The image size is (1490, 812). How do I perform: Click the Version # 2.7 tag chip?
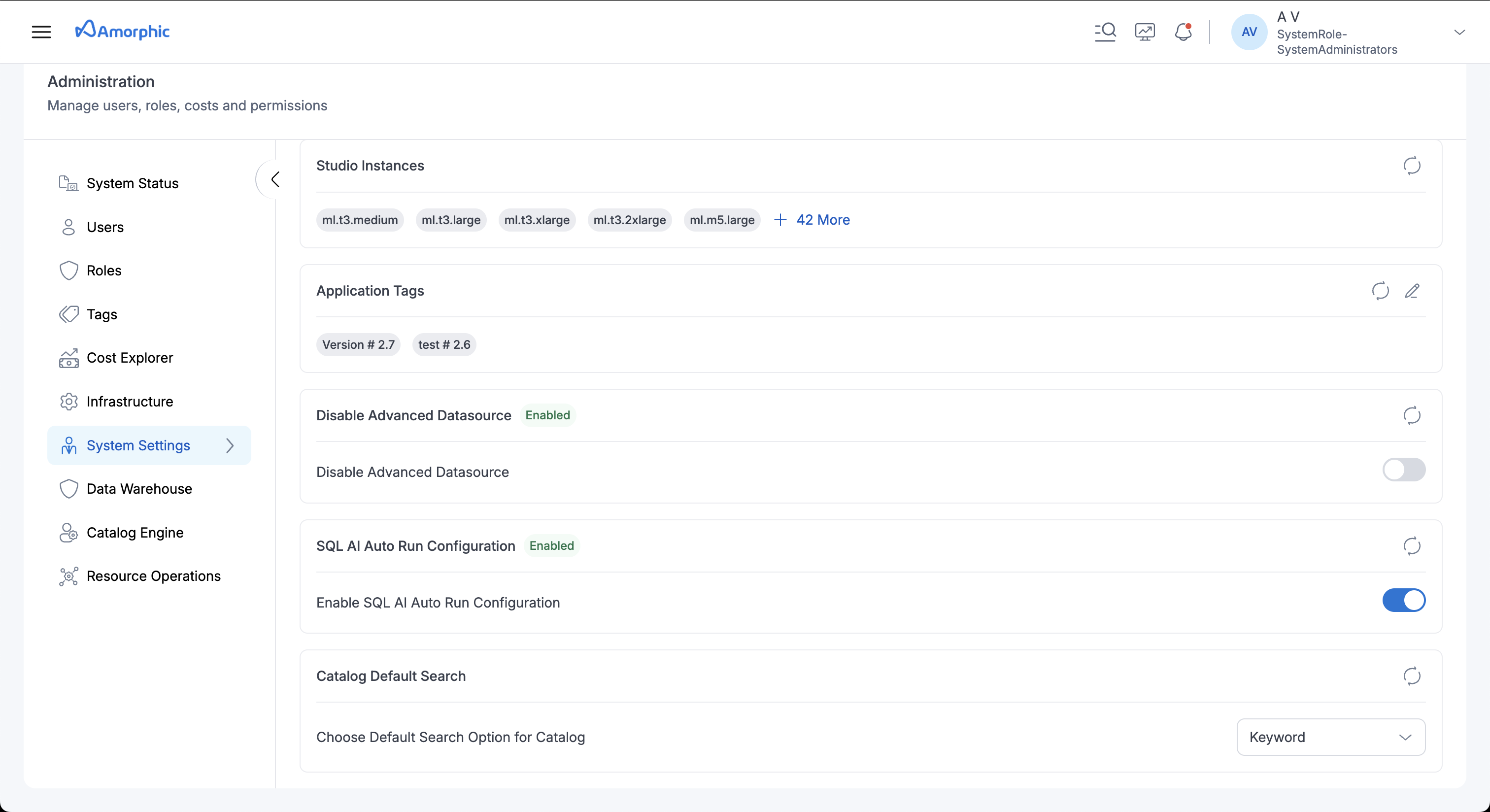358,344
